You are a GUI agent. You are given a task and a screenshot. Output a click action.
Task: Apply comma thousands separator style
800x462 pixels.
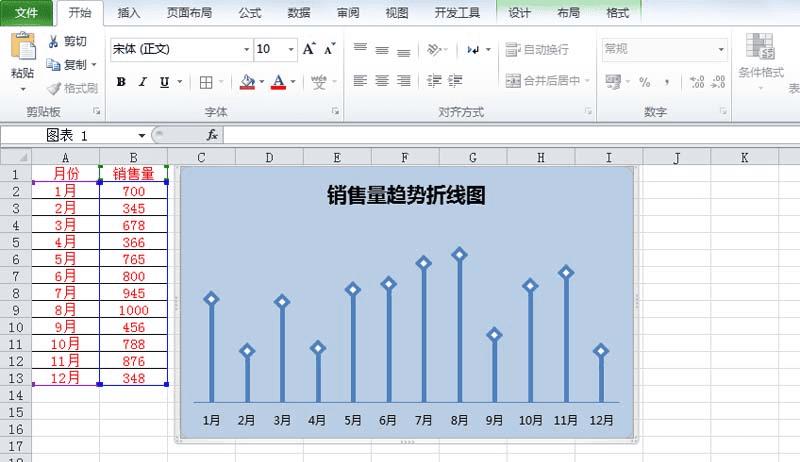click(667, 82)
